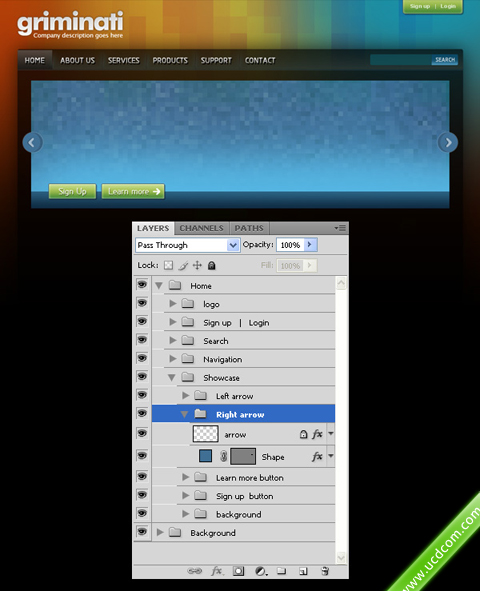Click the Lock transparent pixels icon
The width and height of the screenshot is (480, 591).
(x=168, y=265)
